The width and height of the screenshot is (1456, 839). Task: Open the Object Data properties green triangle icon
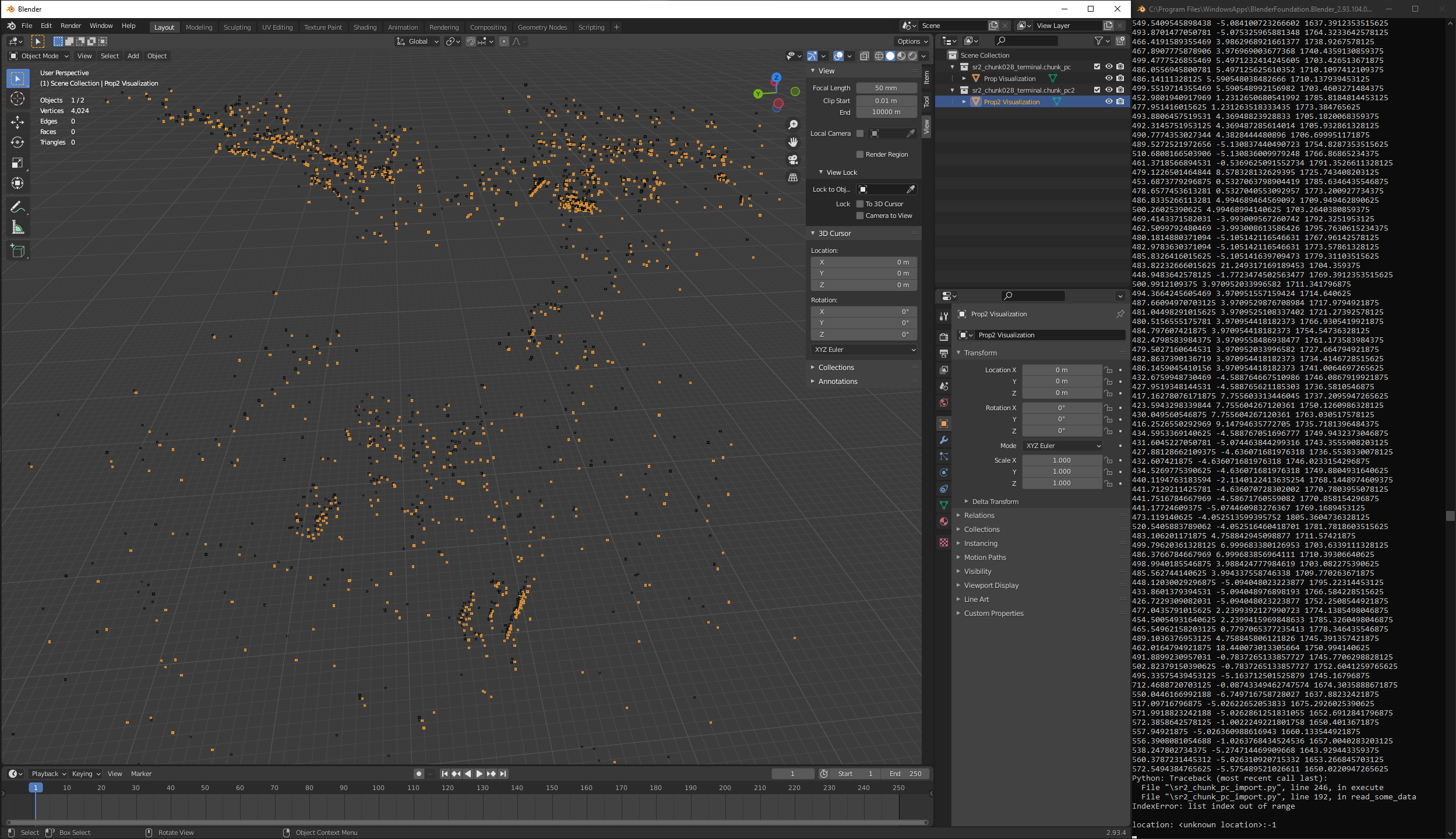click(x=943, y=505)
